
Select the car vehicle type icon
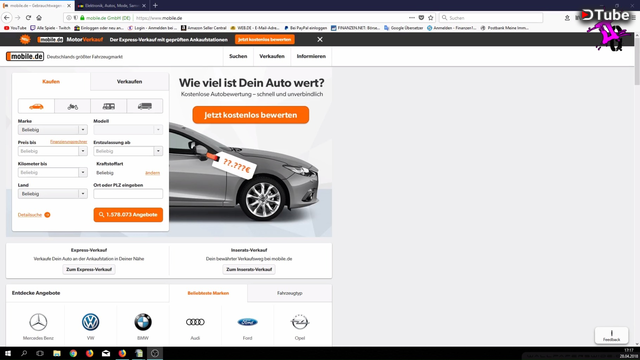pos(36,106)
